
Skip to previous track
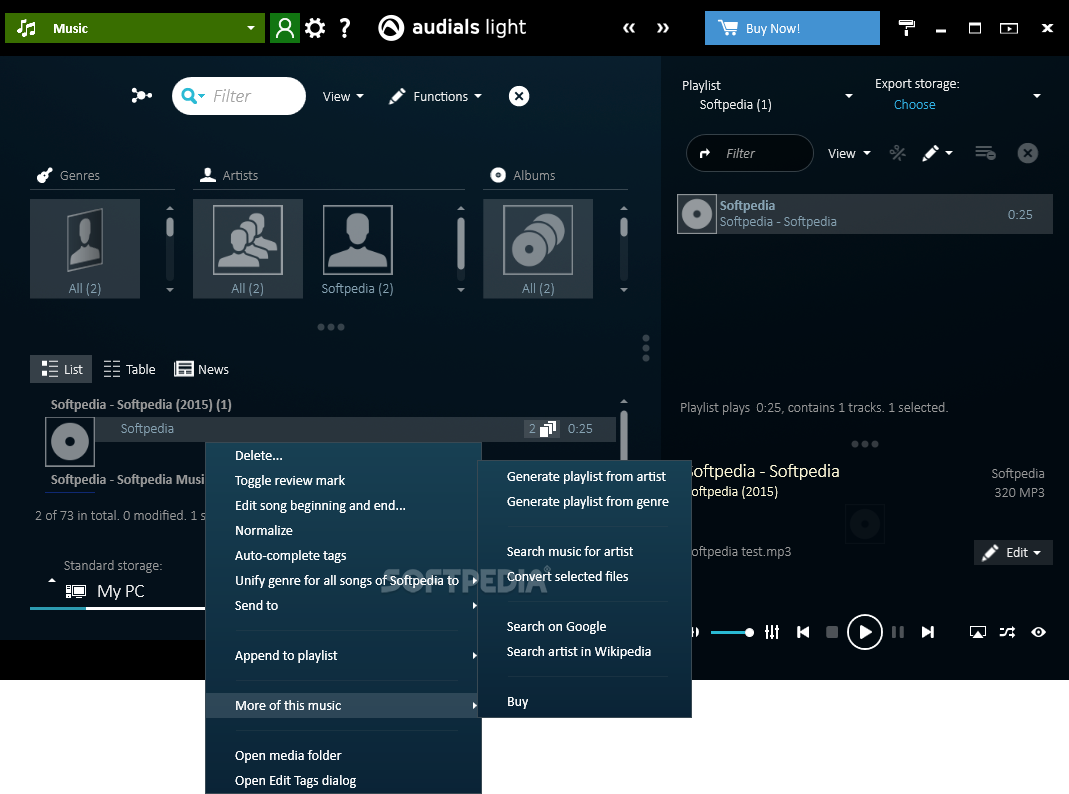[802, 632]
